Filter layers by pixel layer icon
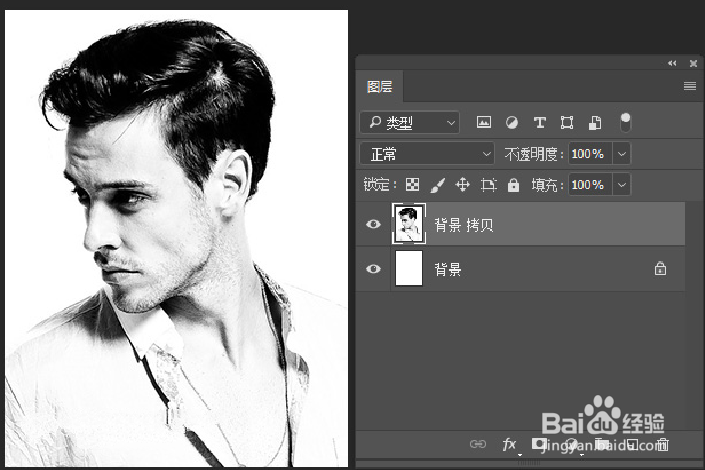The width and height of the screenshot is (705, 470). tap(484, 122)
